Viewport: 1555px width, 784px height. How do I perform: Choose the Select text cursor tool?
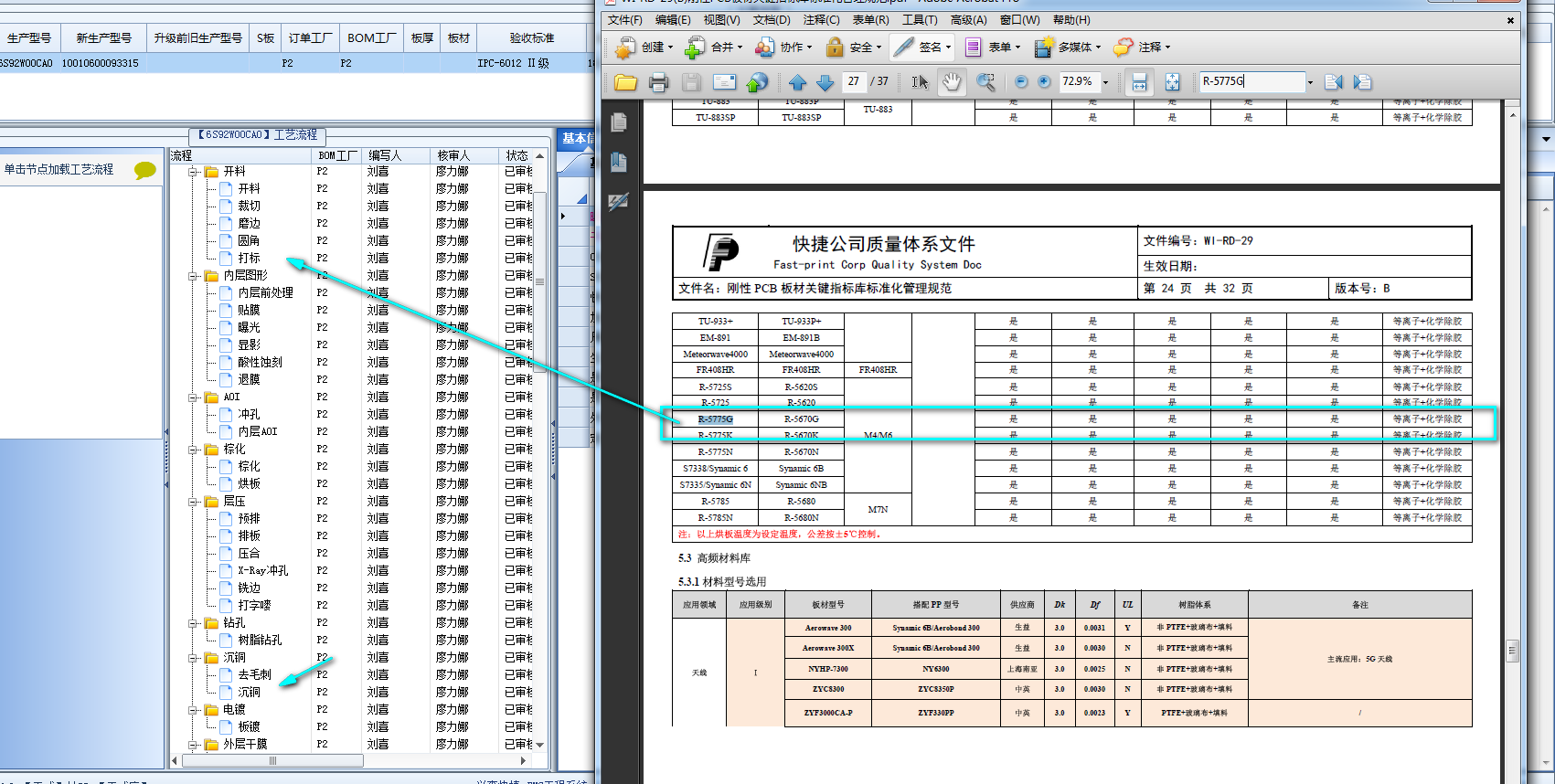pyautogui.click(x=920, y=82)
